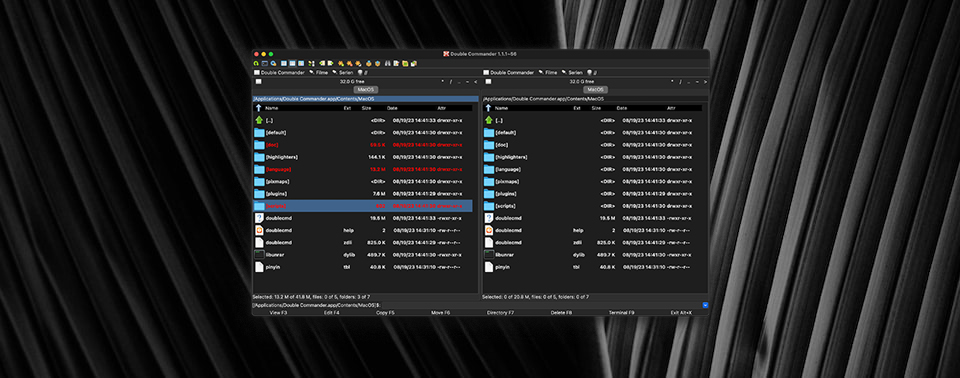The width and height of the screenshot is (960, 378).
Task: Select the red [language] folder in left panel
Action: 362,169
